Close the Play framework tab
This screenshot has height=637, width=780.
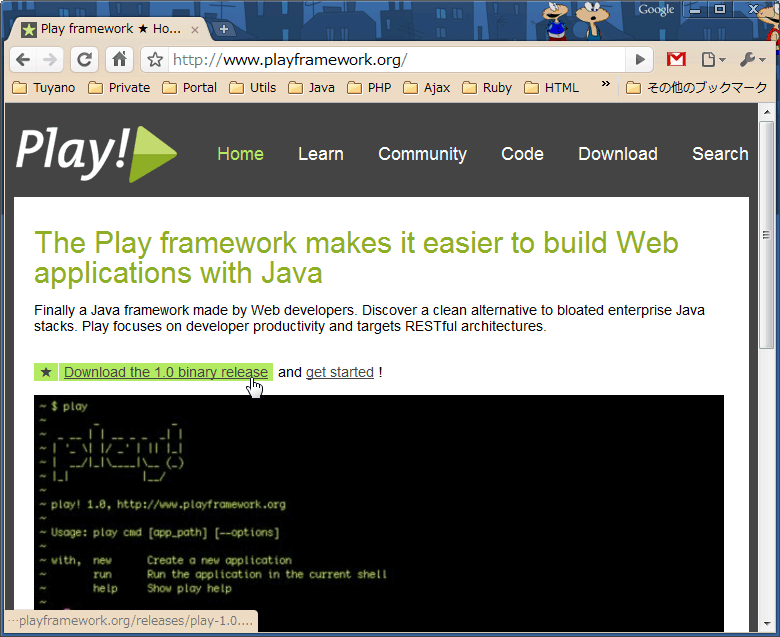click(x=195, y=30)
